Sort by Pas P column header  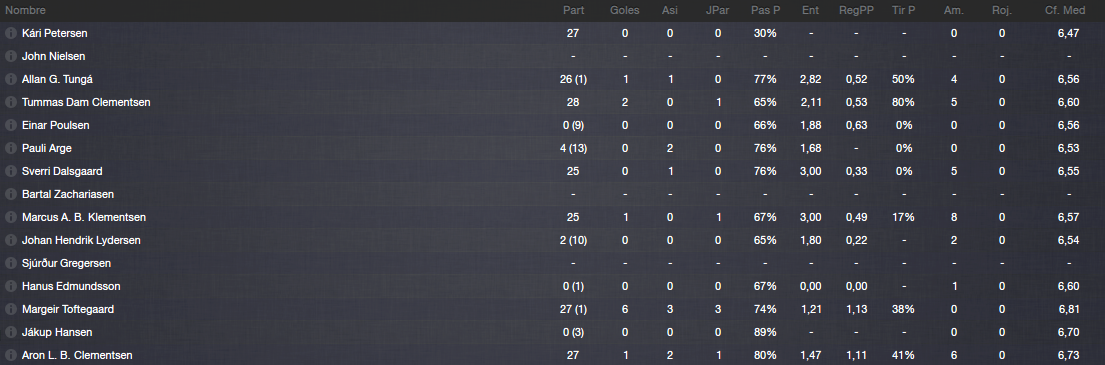[x=765, y=11]
